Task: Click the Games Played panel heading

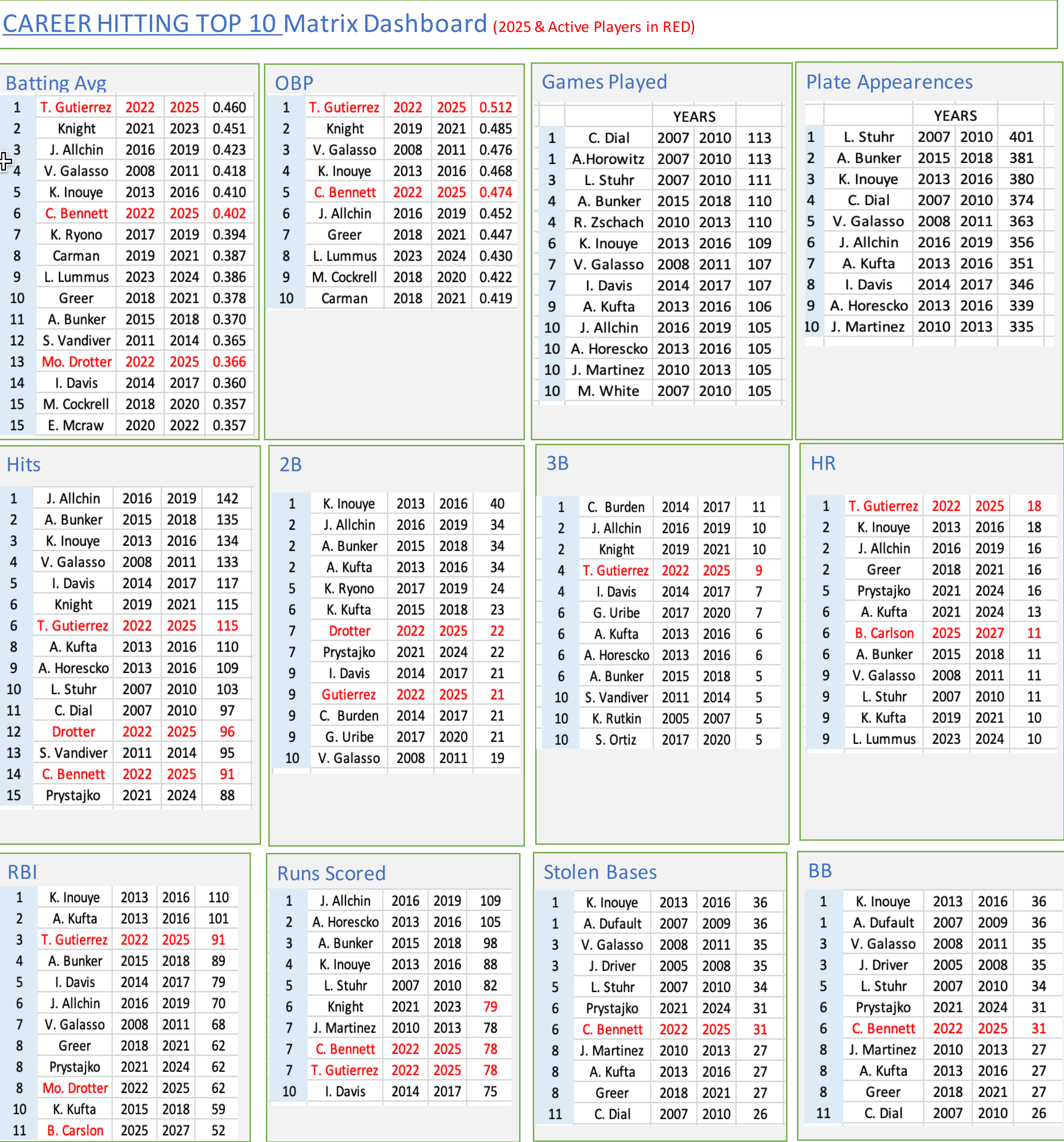Action: coord(604,82)
